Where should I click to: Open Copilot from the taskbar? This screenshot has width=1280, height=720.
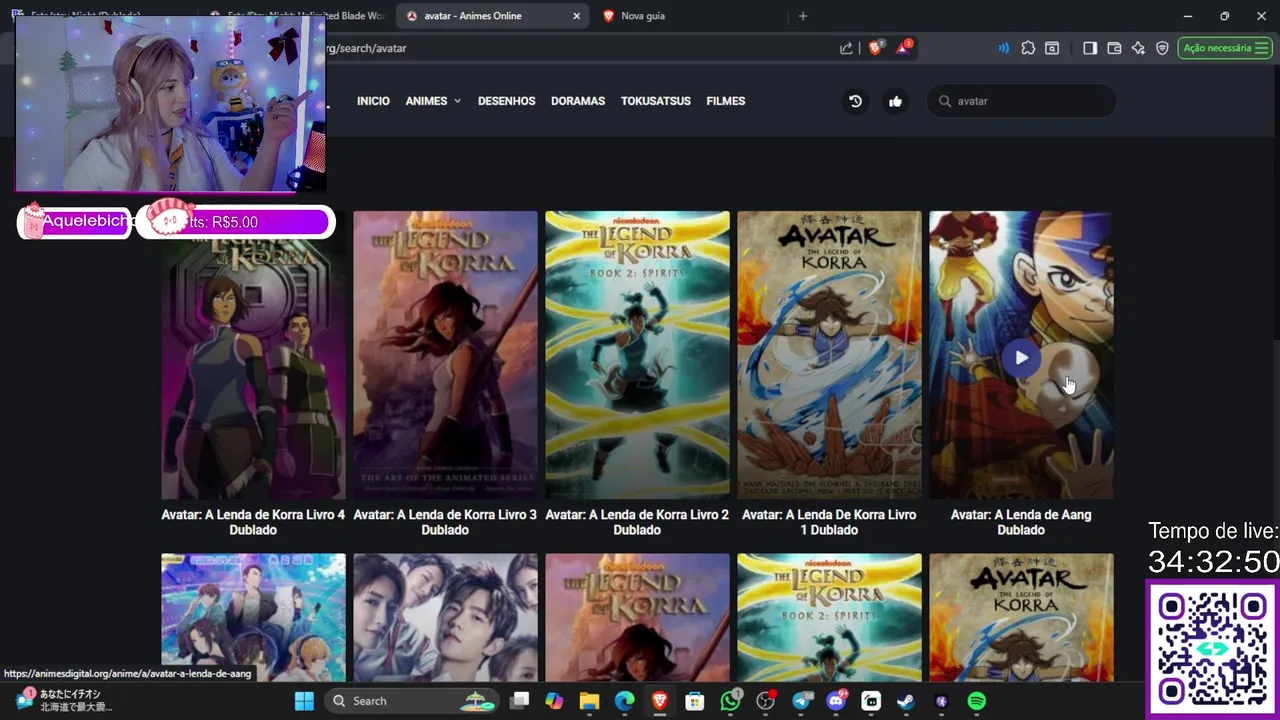point(554,701)
